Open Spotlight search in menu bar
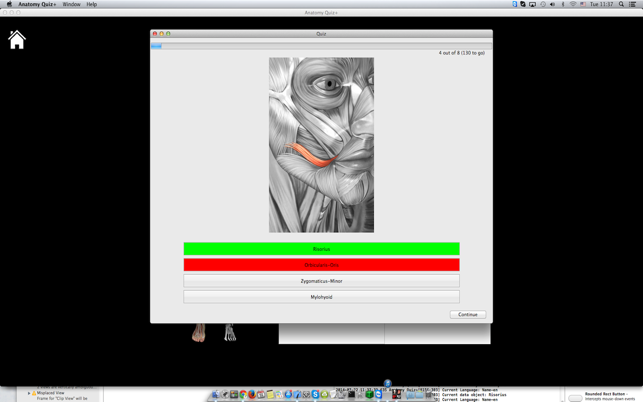This screenshot has width=643, height=402. point(621,4)
